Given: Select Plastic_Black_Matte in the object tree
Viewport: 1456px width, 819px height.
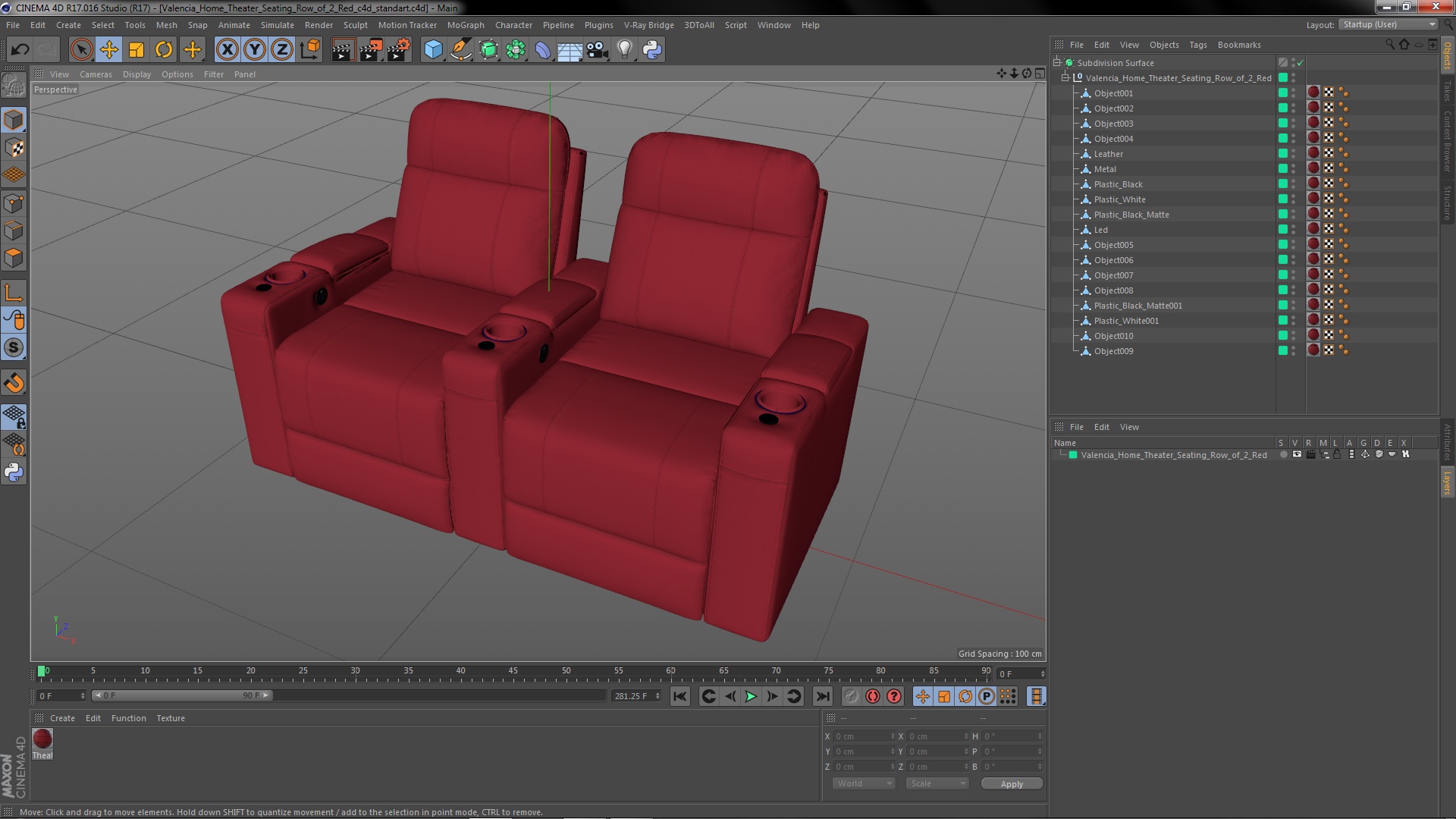Looking at the screenshot, I should point(1131,215).
